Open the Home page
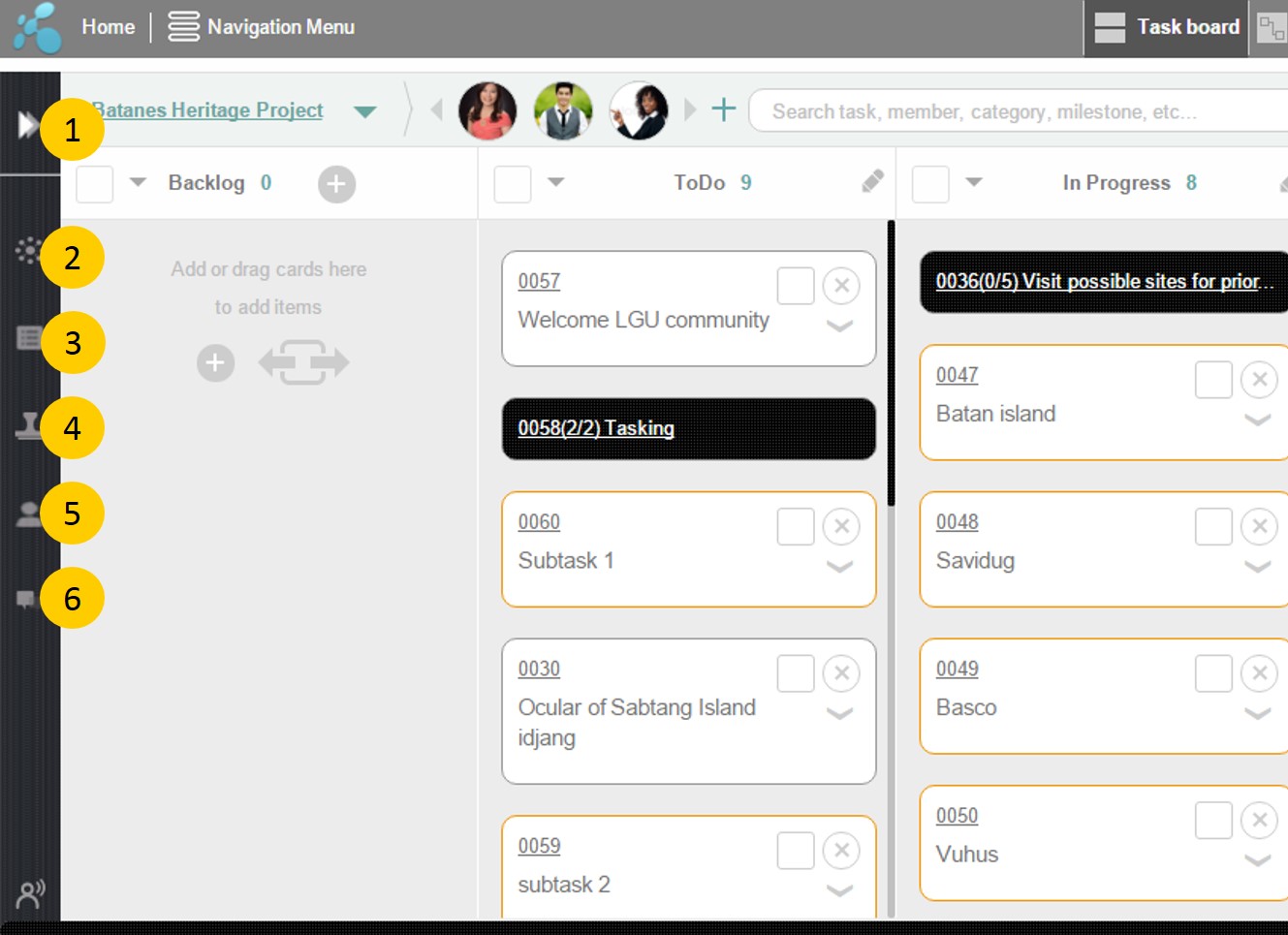This screenshot has height=935, width=1288. pyautogui.click(x=109, y=27)
